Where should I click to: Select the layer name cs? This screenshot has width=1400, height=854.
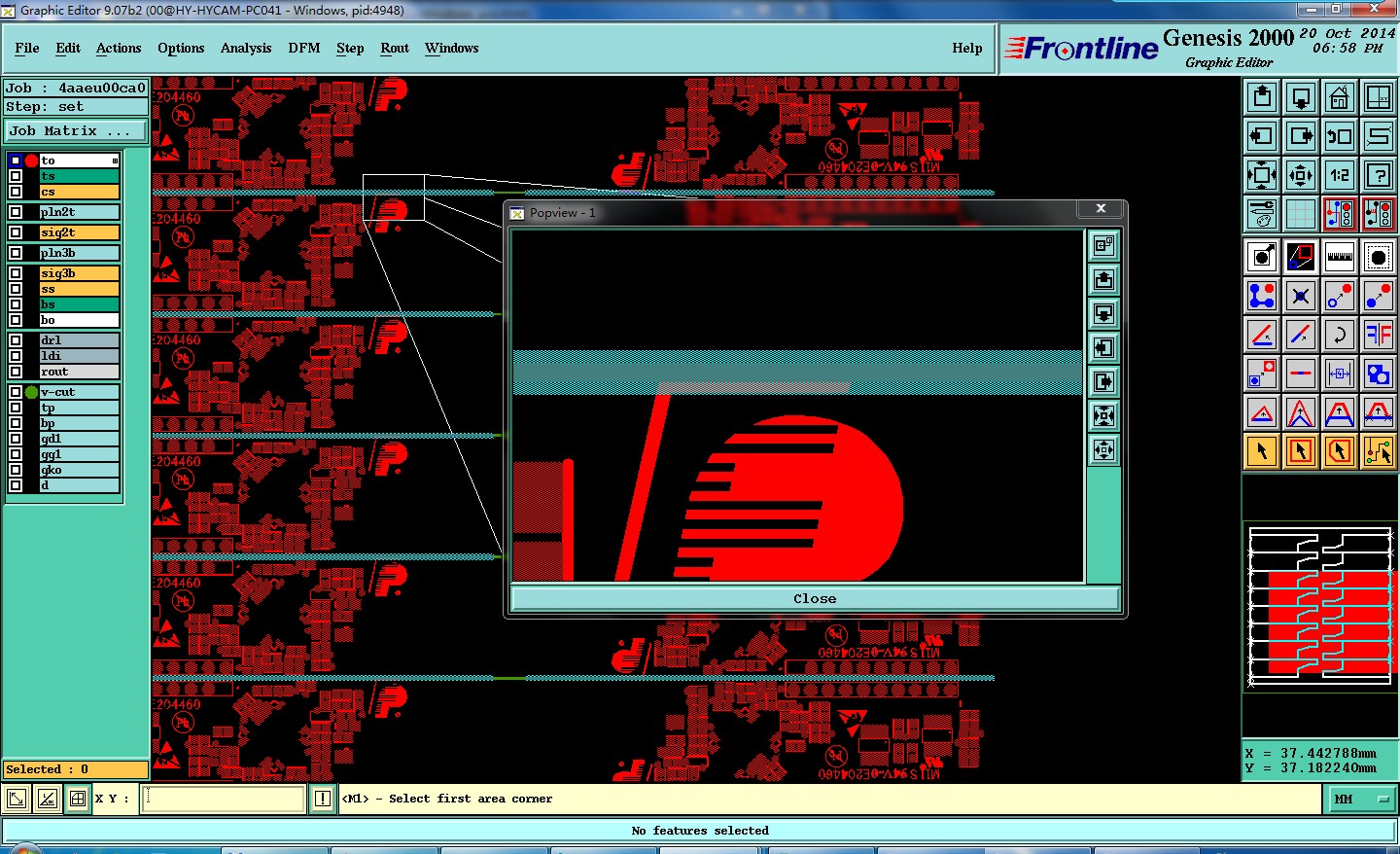[80, 192]
